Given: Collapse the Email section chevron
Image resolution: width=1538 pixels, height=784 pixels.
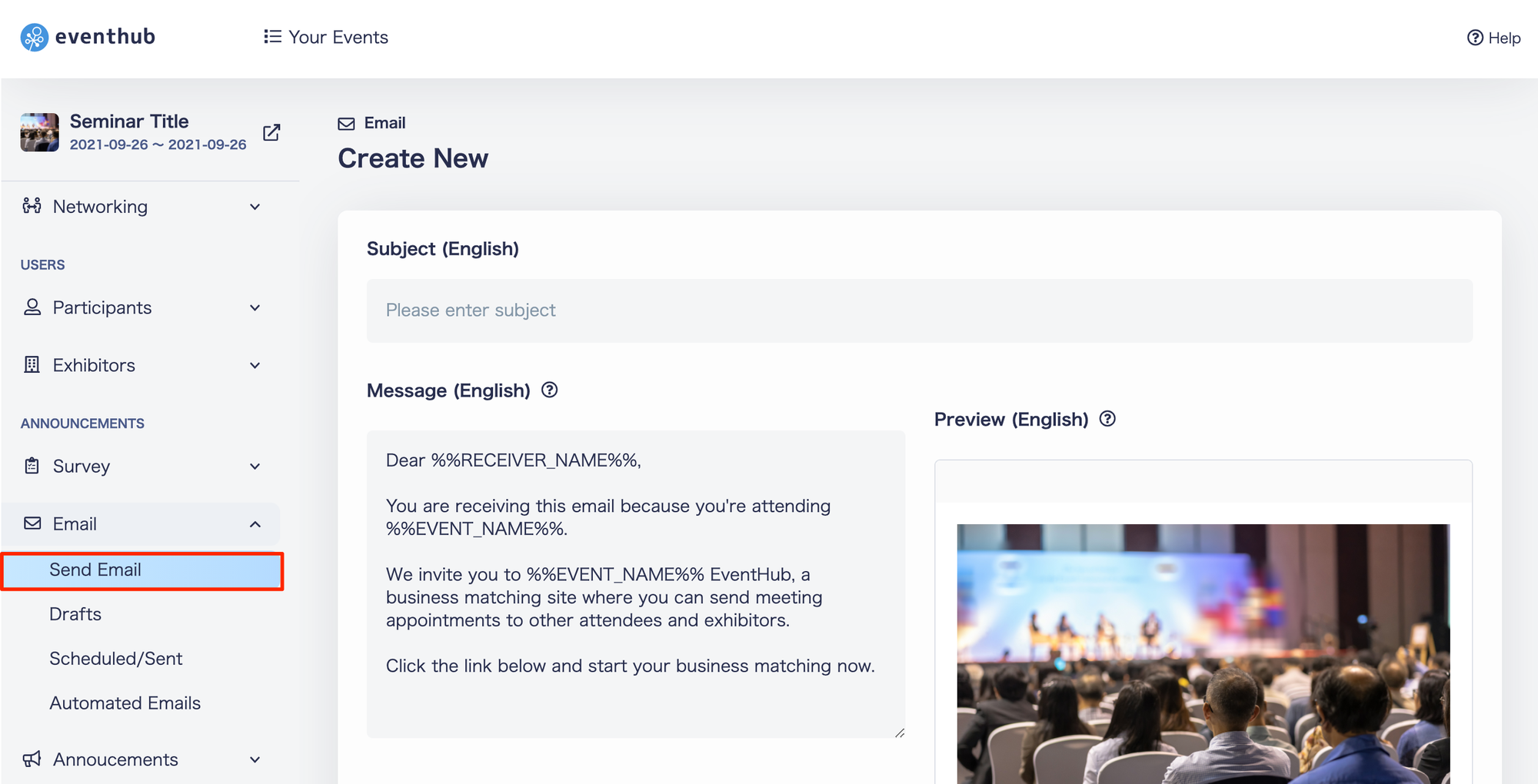Looking at the screenshot, I should [x=255, y=524].
